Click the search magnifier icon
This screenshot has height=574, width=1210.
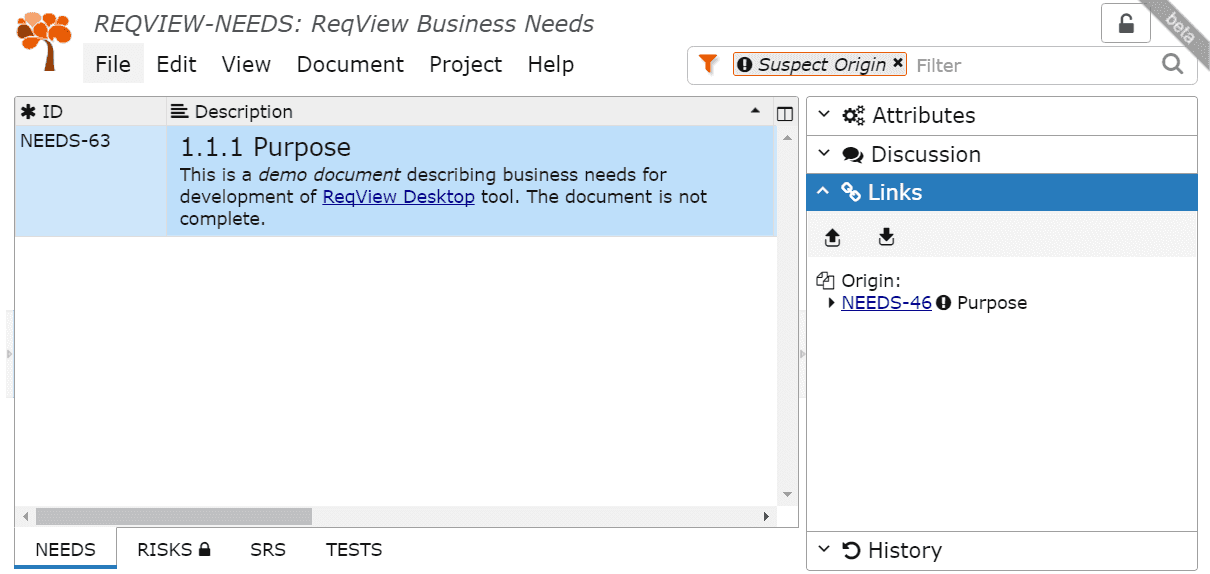1172,64
